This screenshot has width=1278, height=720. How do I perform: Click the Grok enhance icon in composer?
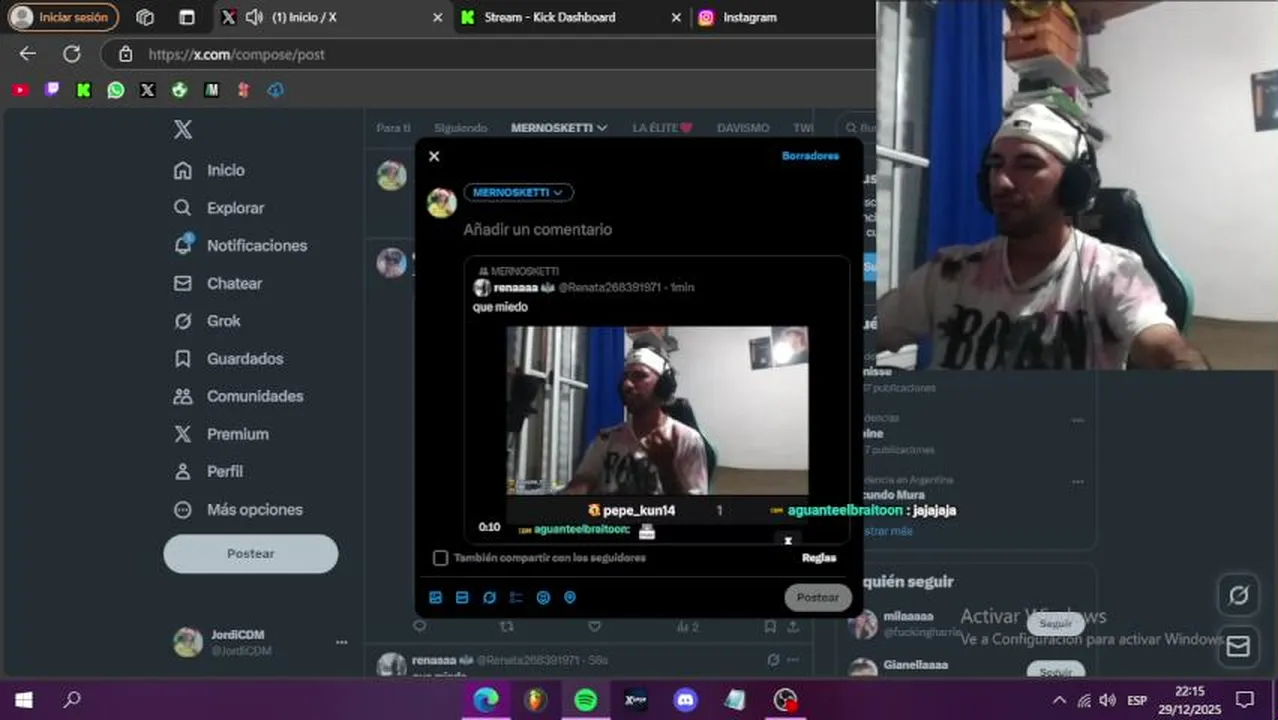coord(489,598)
